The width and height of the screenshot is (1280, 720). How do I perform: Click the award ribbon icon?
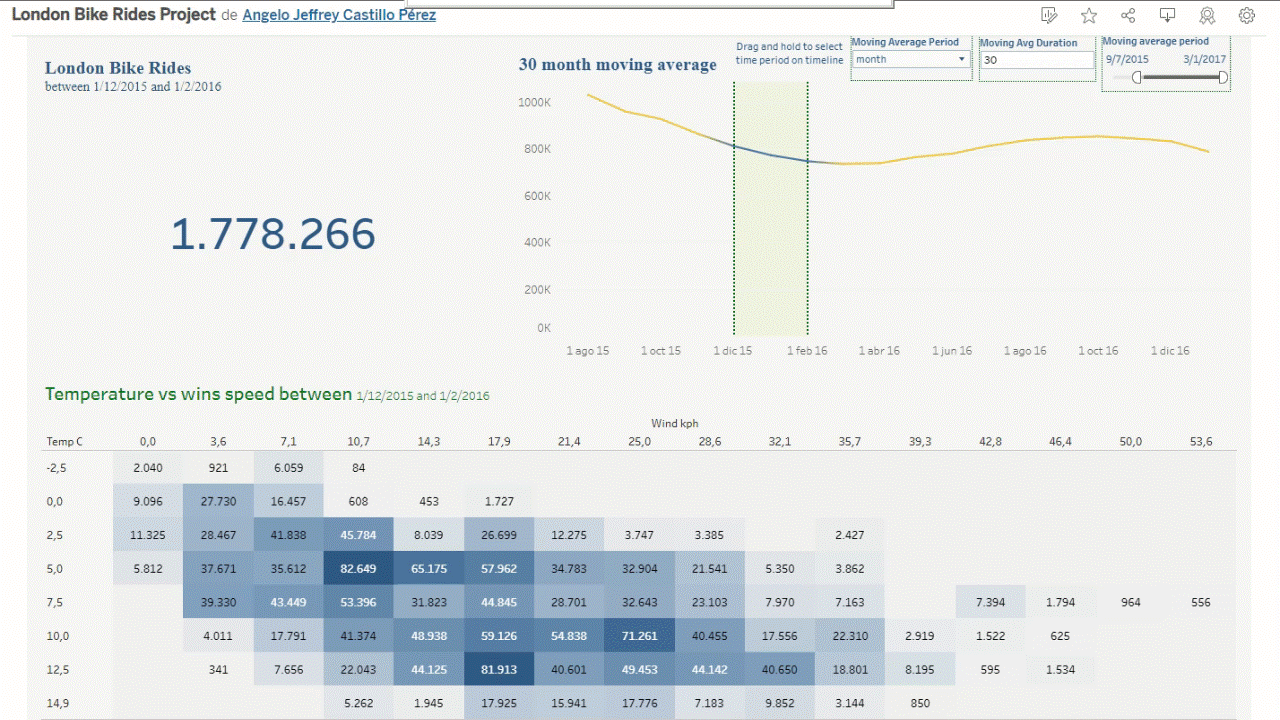pyautogui.click(x=1207, y=15)
